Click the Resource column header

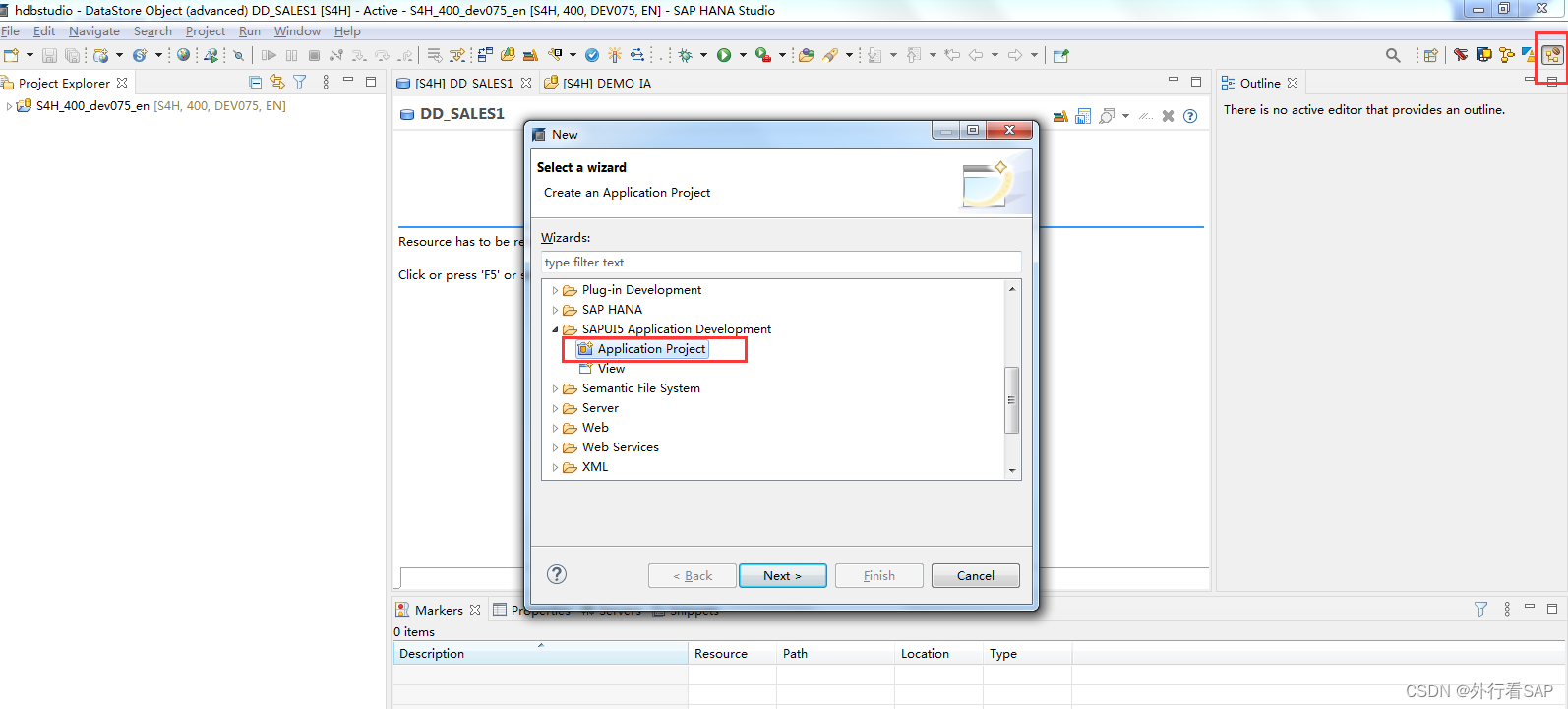pyautogui.click(x=732, y=653)
